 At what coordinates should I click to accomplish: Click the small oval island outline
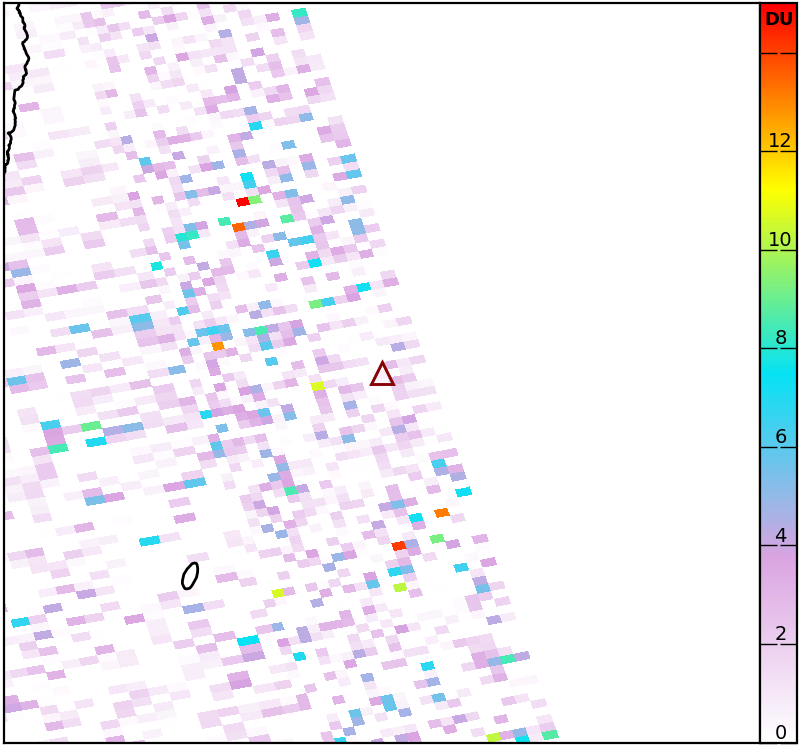pyautogui.click(x=190, y=576)
